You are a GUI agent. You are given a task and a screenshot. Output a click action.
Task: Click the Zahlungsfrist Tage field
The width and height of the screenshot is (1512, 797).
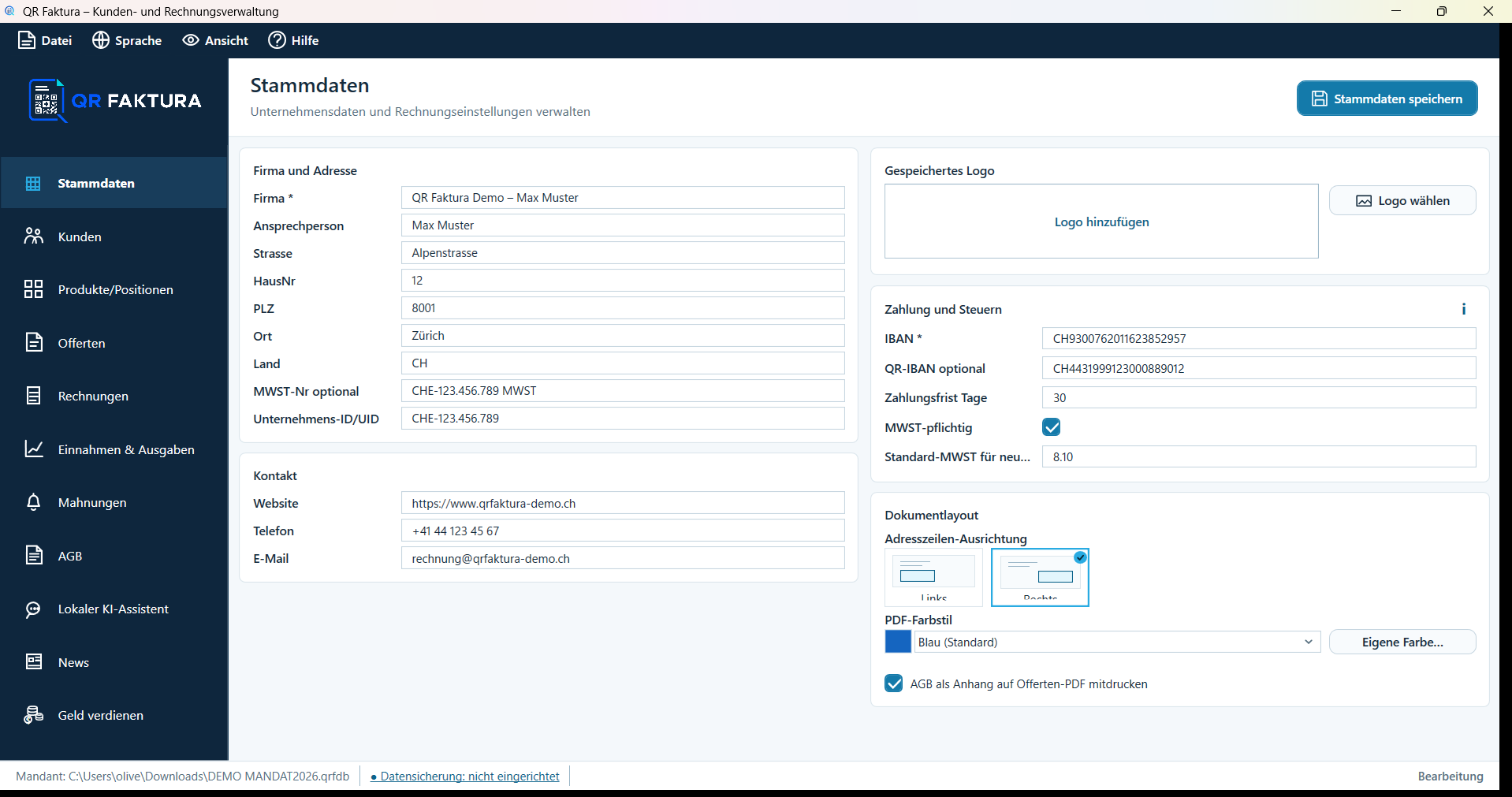click(1259, 397)
